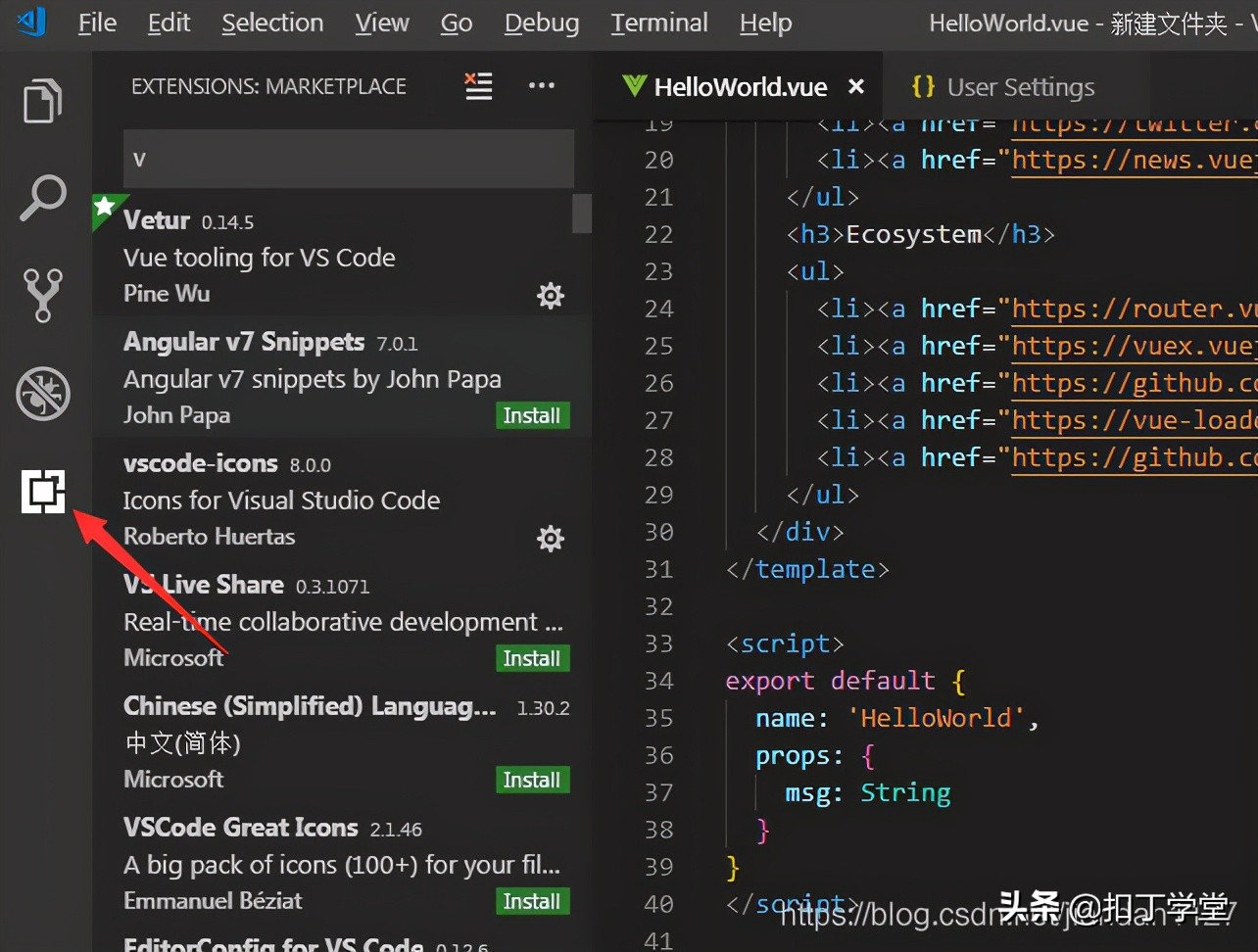This screenshot has height=952, width=1258.
Task: Click the 'export default' code on line 34
Action: (x=830, y=681)
